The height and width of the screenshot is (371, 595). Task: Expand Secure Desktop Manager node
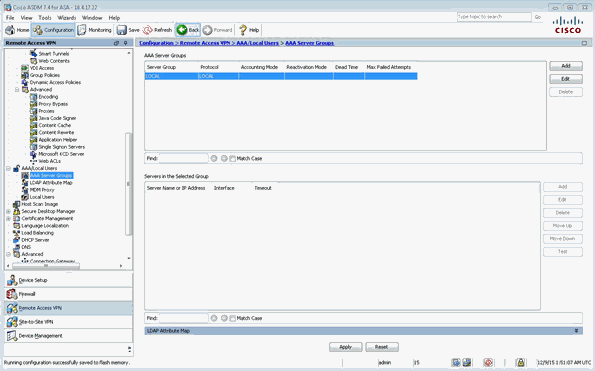coord(8,211)
